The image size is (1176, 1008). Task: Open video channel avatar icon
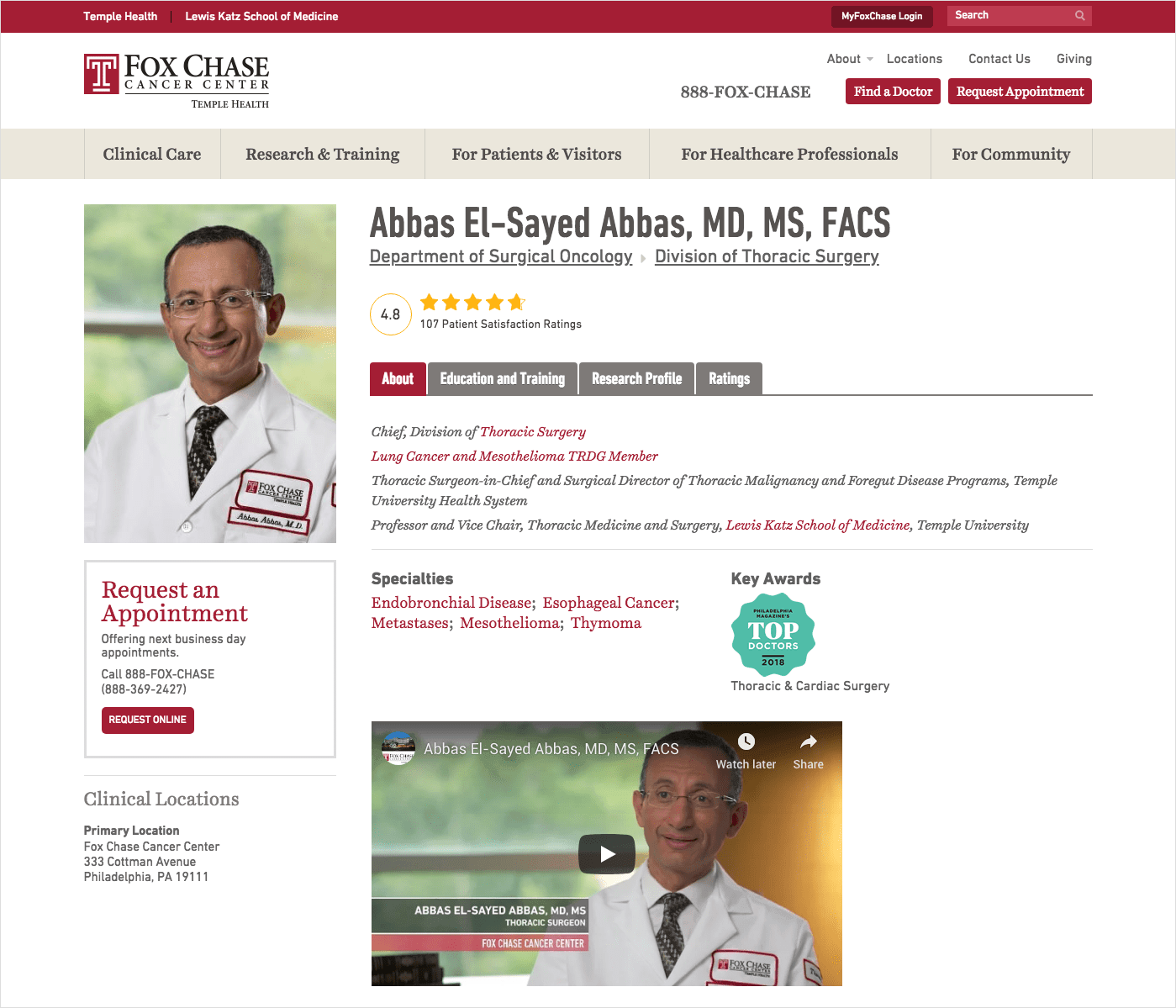398,748
